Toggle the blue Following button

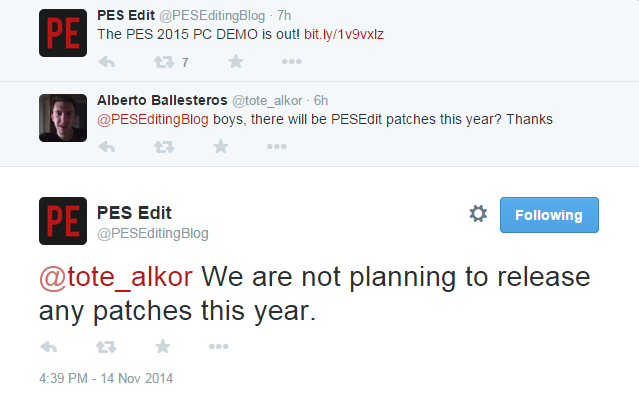click(x=549, y=215)
